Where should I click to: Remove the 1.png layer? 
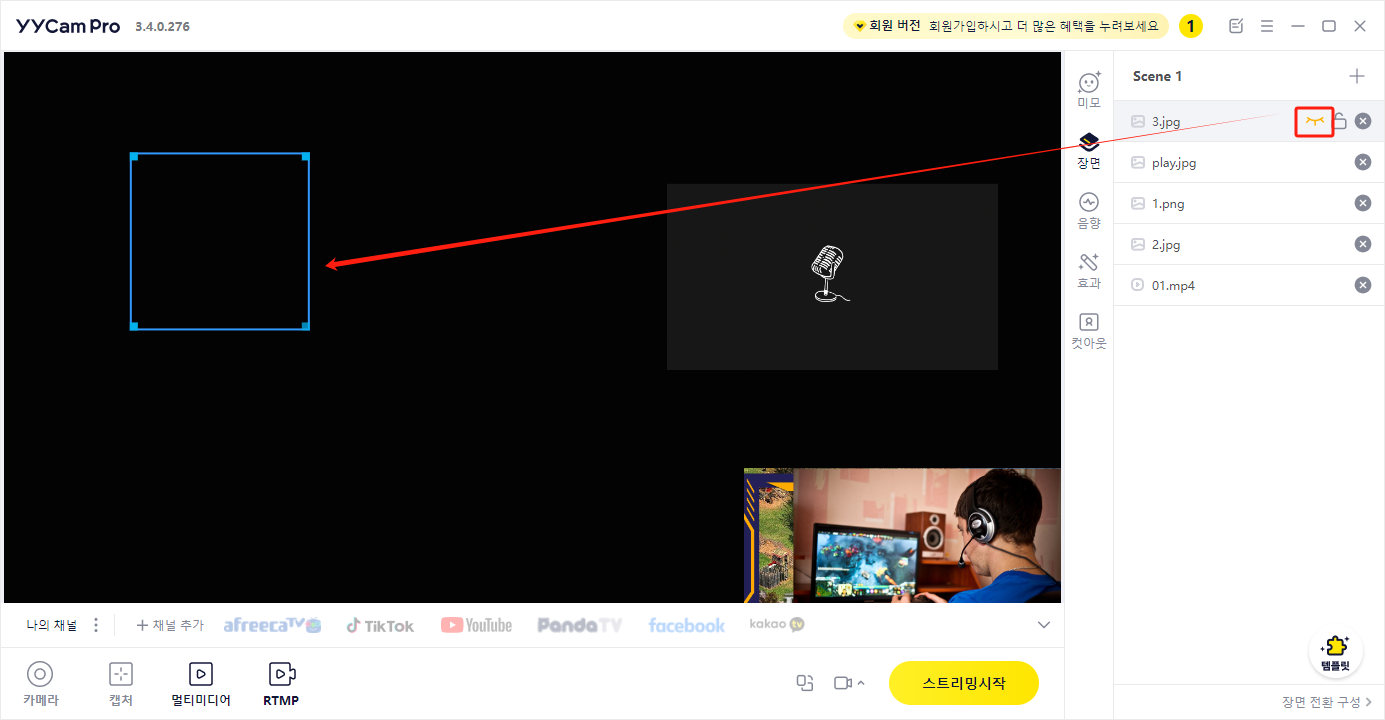(1363, 203)
